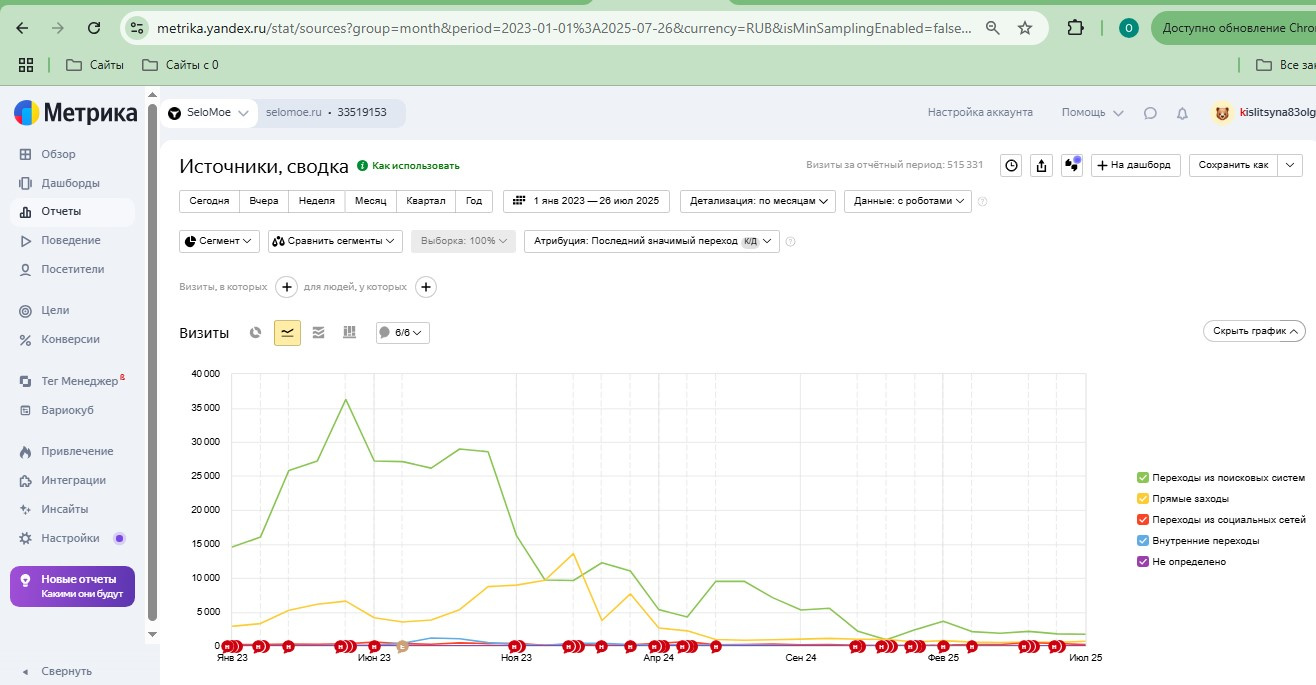Click the Как использовать help link
The height and width of the screenshot is (685, 1316).
pos(409,166)
